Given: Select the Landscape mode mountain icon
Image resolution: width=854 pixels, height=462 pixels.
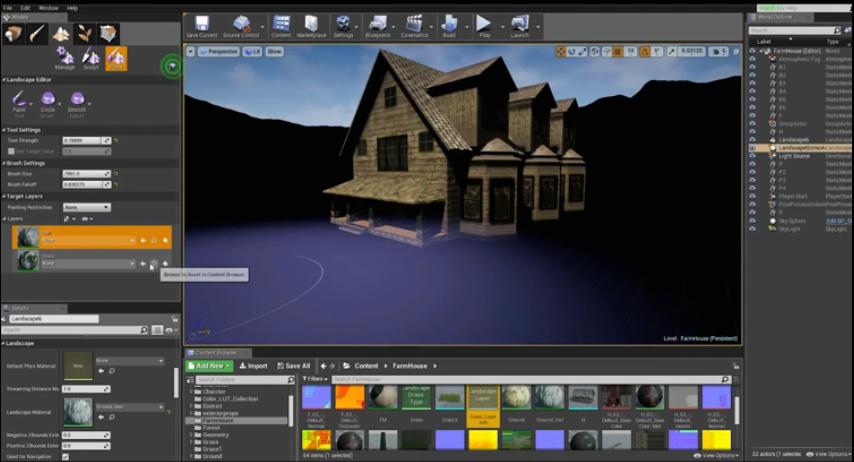Looking at the screenshot, I should (x=60, y=34).
